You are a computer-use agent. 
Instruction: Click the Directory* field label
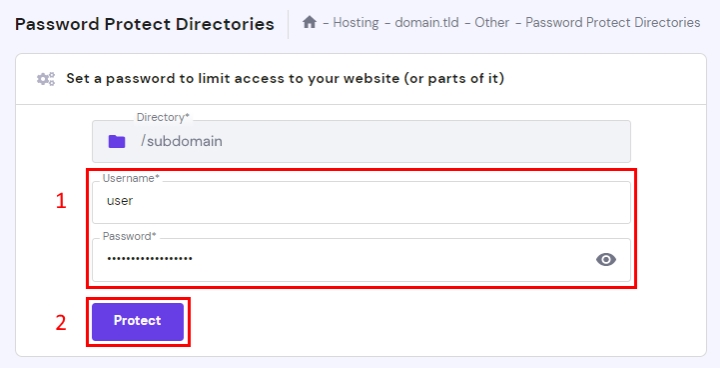(x=163, y=117)
